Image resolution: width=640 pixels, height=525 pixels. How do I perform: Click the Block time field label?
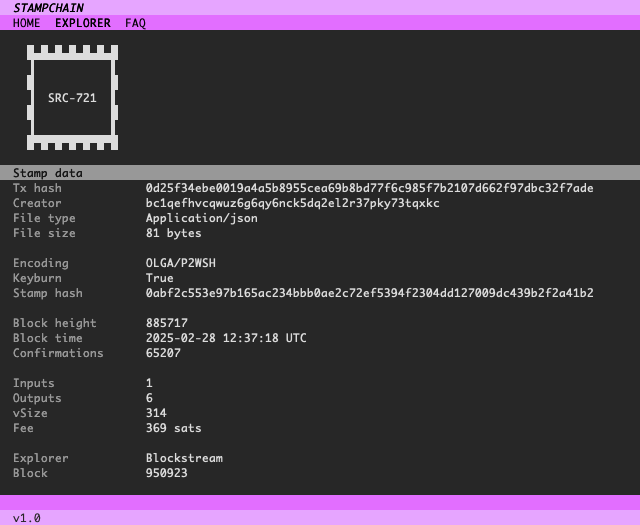tap(48, 338)
